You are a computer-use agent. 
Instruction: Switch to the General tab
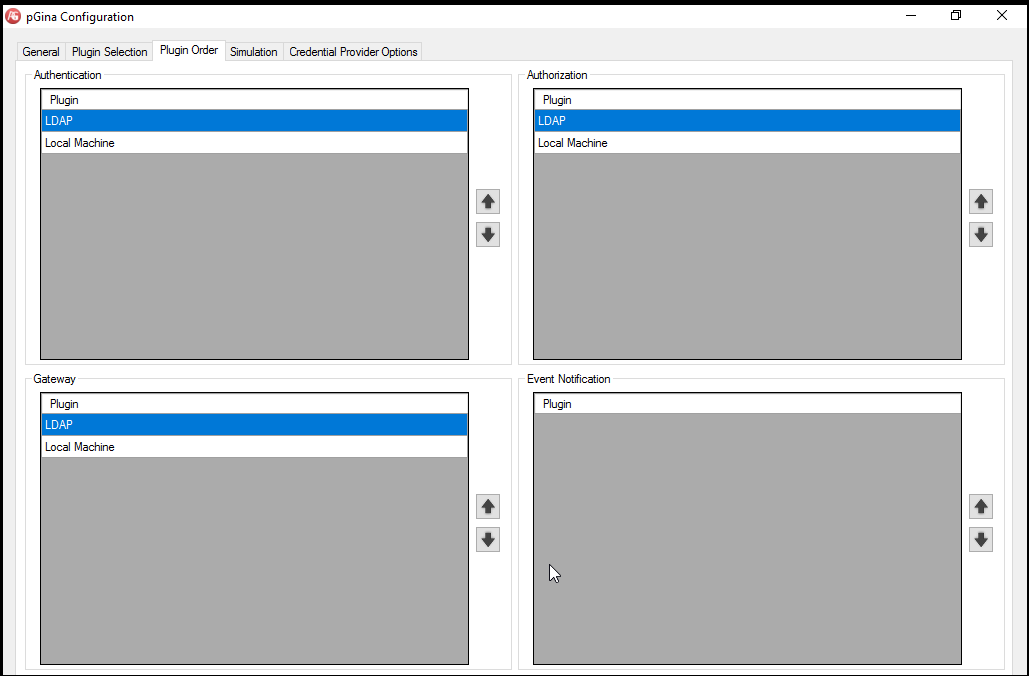(41, 52)
